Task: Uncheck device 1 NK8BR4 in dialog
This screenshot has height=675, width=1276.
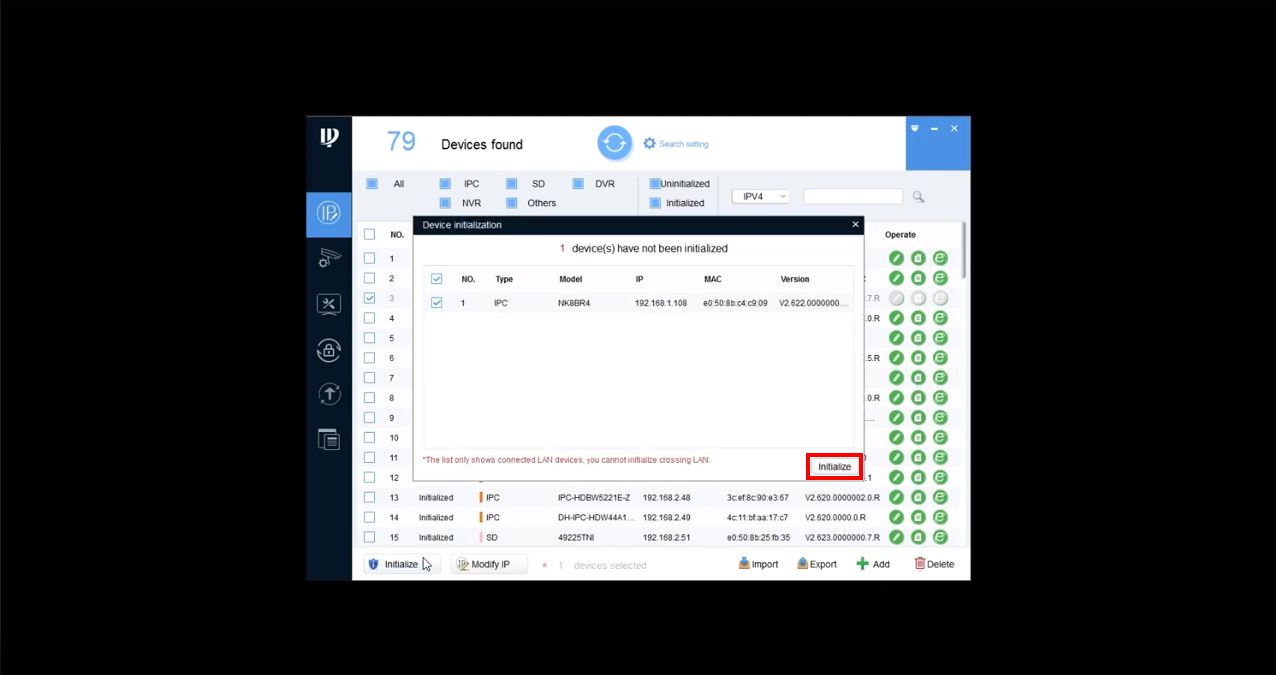Action: [436, 302]
